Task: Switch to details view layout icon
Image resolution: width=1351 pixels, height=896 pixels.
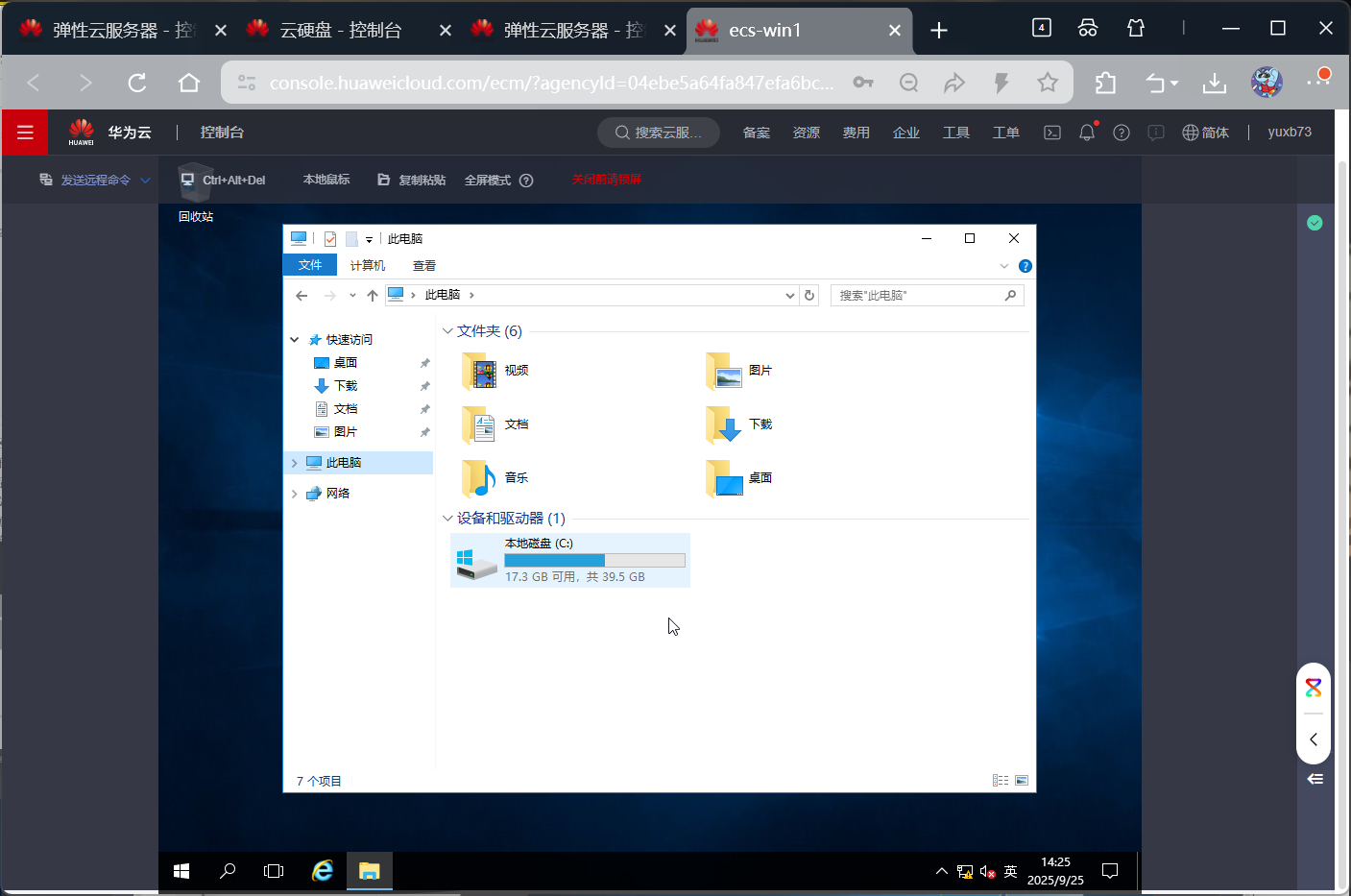Action: (x=1001, y=781)
